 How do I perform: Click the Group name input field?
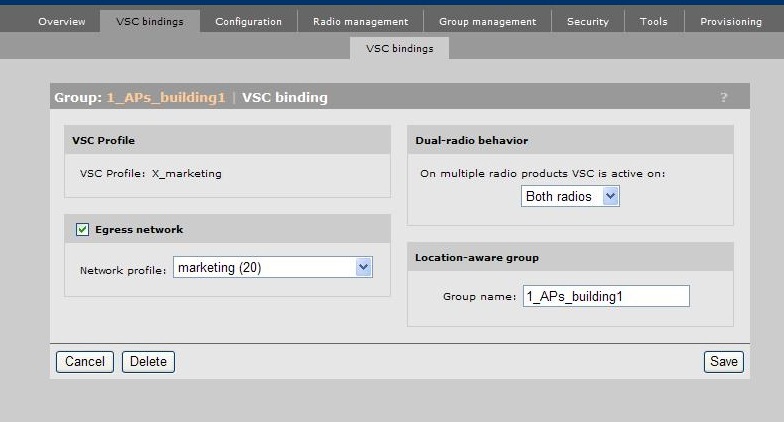point(606,296)
